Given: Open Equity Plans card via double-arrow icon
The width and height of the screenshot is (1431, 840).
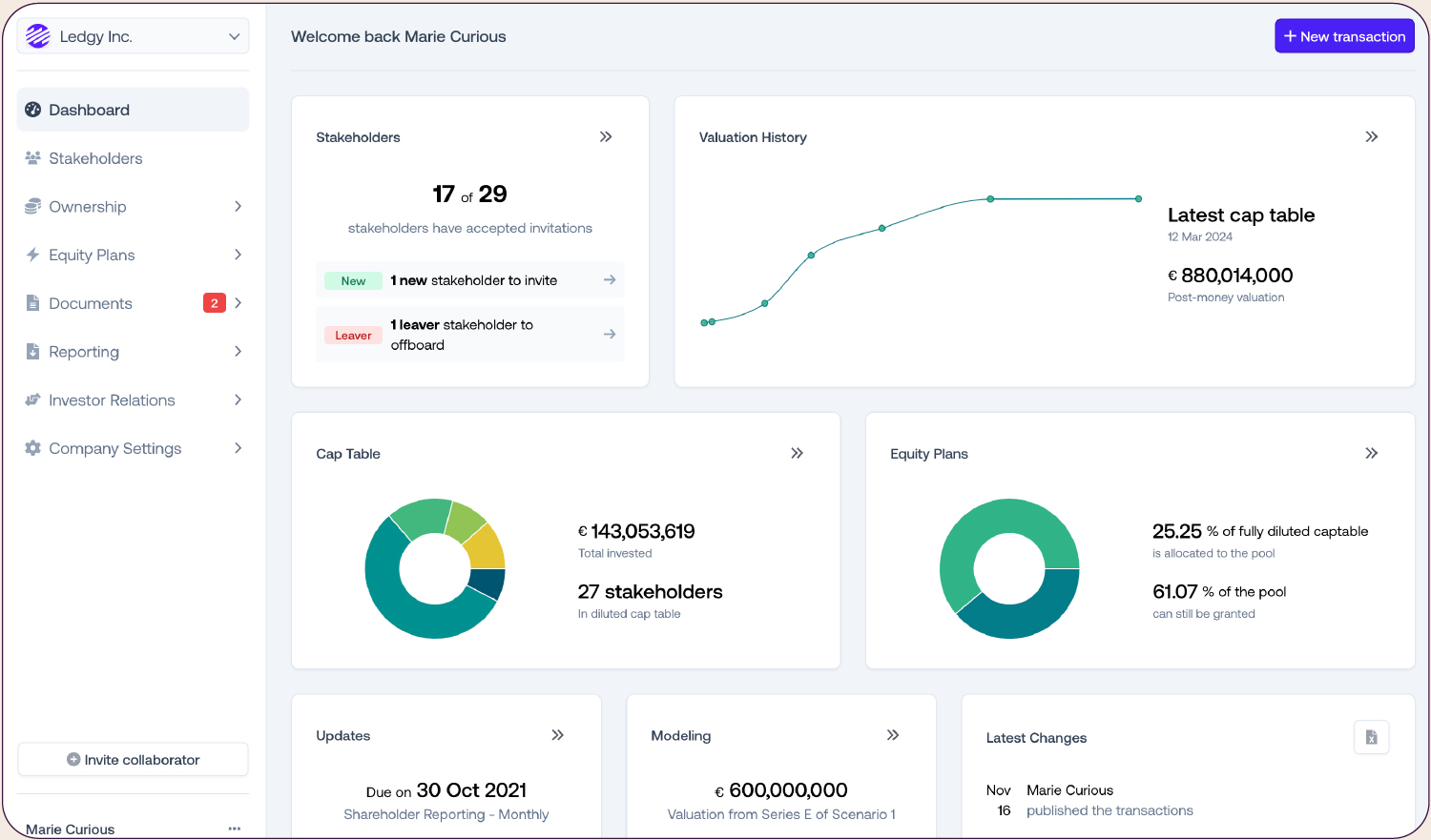Looking at the screenshot, I should (x=1372, y=454).
